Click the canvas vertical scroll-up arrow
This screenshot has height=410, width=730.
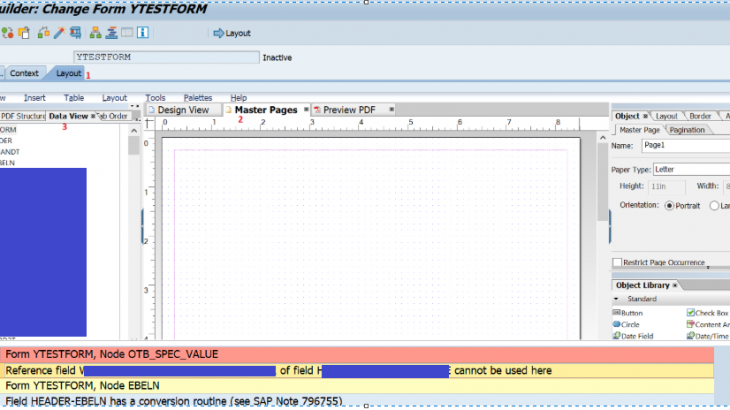pos(603,138)
